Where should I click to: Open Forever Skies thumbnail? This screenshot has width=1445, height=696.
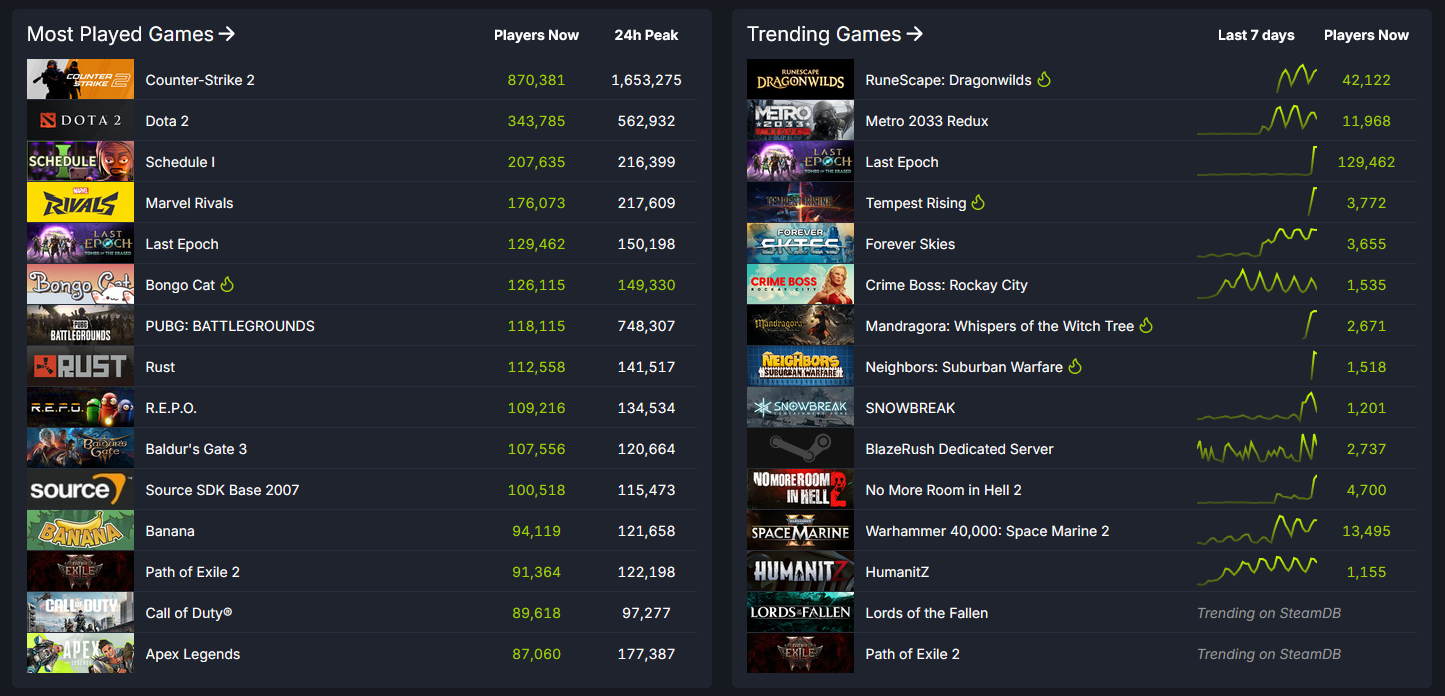point(800,244)
